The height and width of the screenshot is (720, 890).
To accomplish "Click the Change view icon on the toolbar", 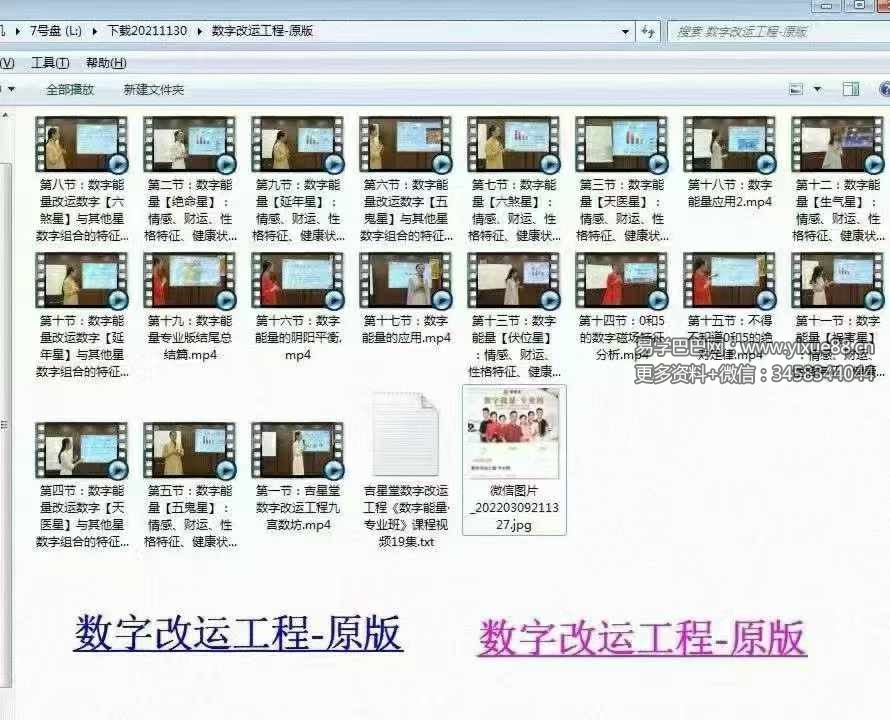I will tap(794, 88).
